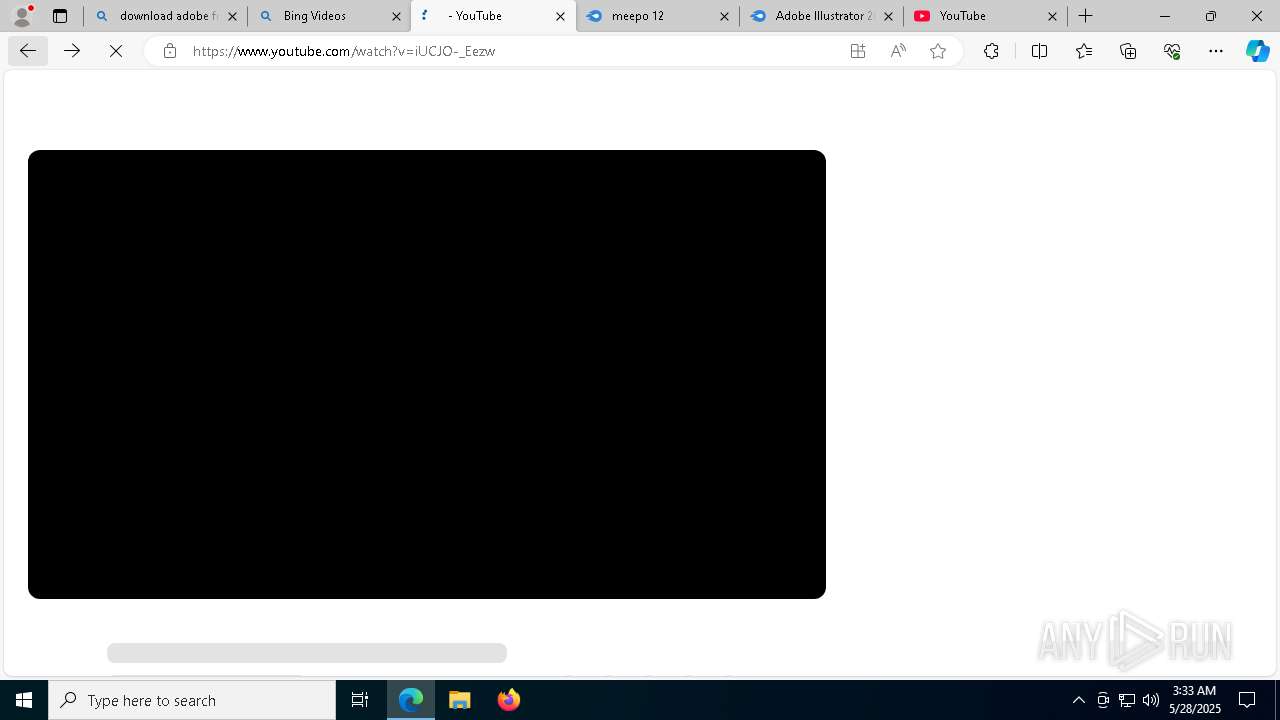The width and height of the screenshot is (1280, 720).
Task: Open the Favorites list icon
Action: [1084, 51]
